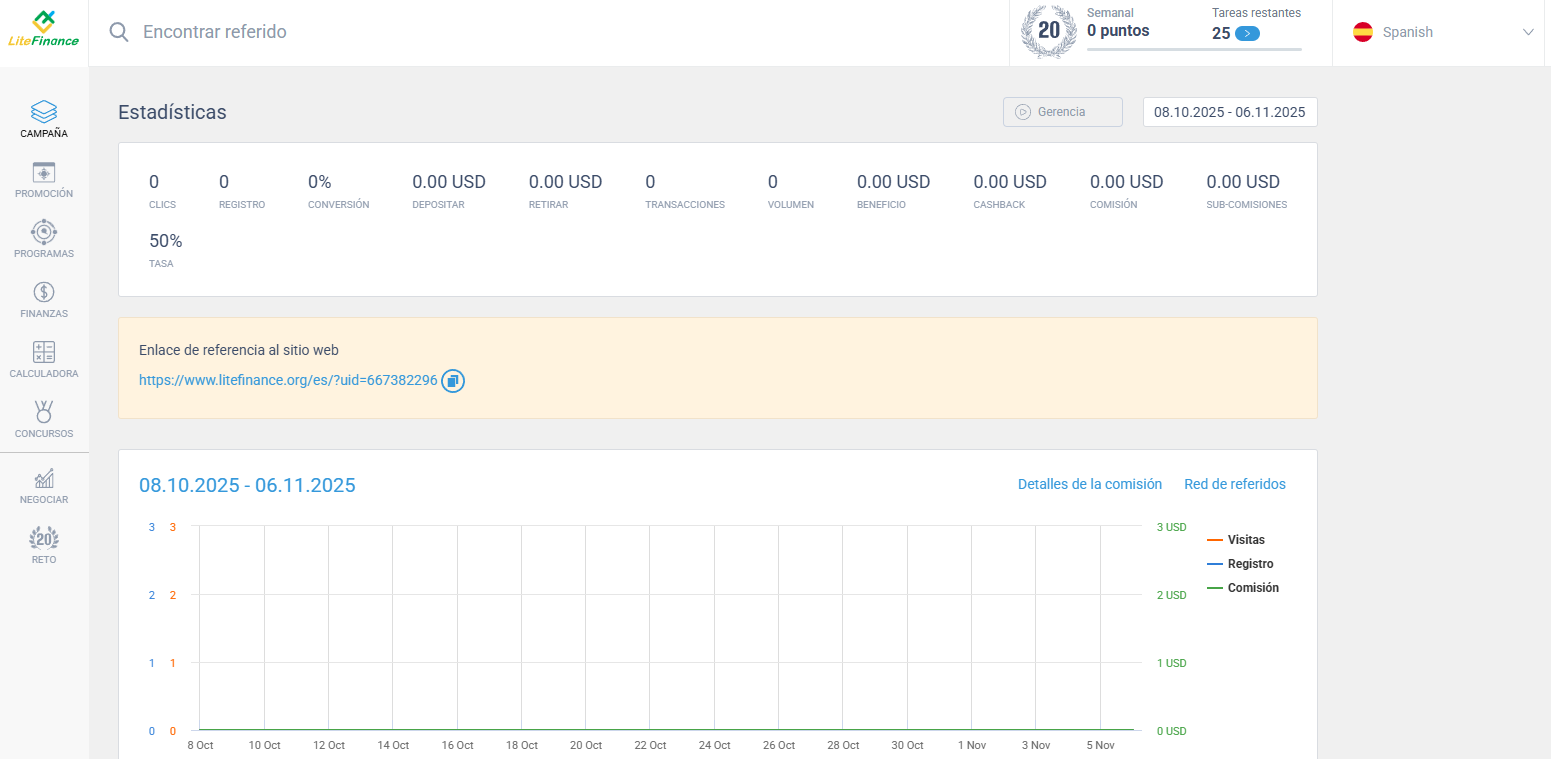Expand the Spanish language dropdown

(1528, 32)
